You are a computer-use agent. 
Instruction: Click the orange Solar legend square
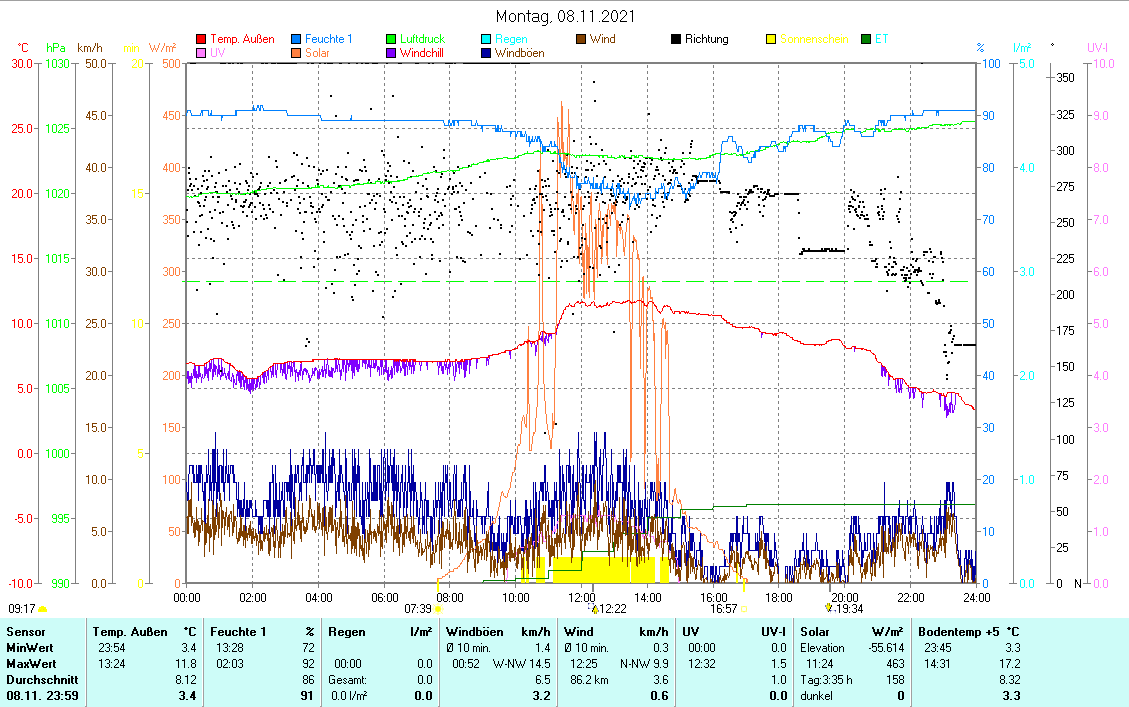[297, 54]
